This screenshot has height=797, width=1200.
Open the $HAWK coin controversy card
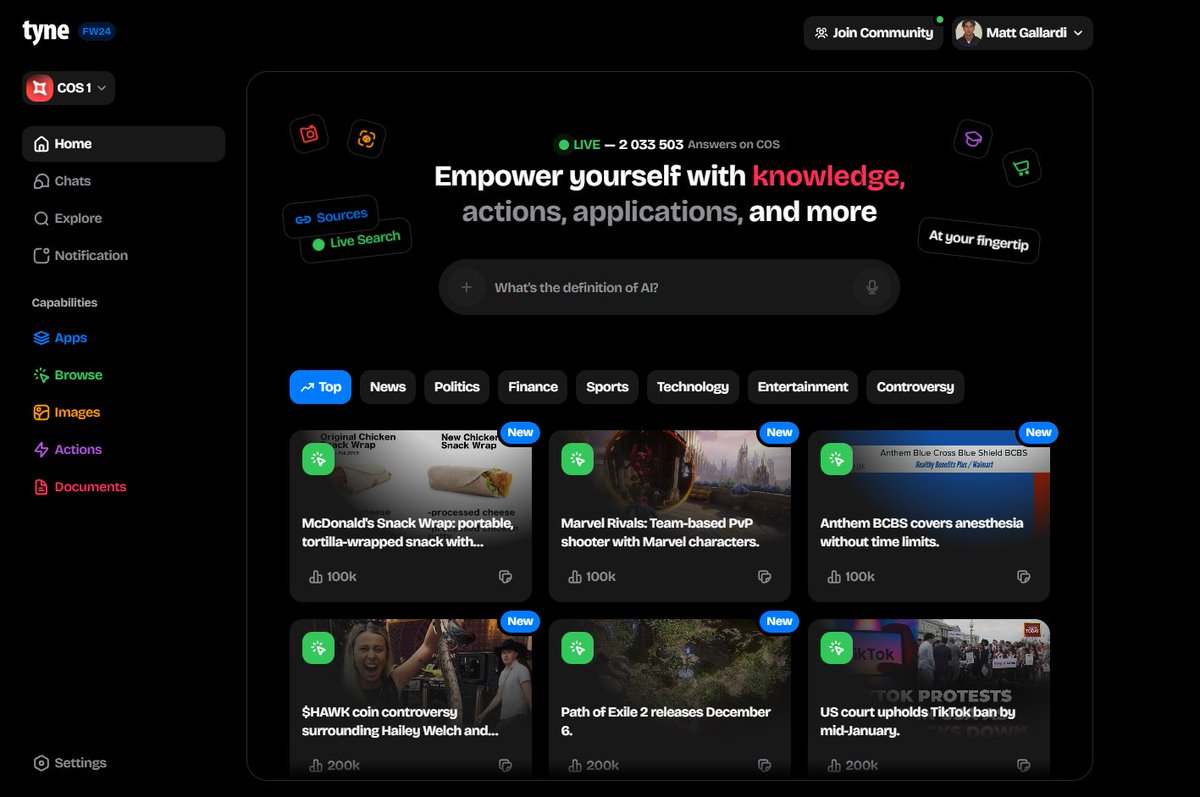click(x=411, y=700)
